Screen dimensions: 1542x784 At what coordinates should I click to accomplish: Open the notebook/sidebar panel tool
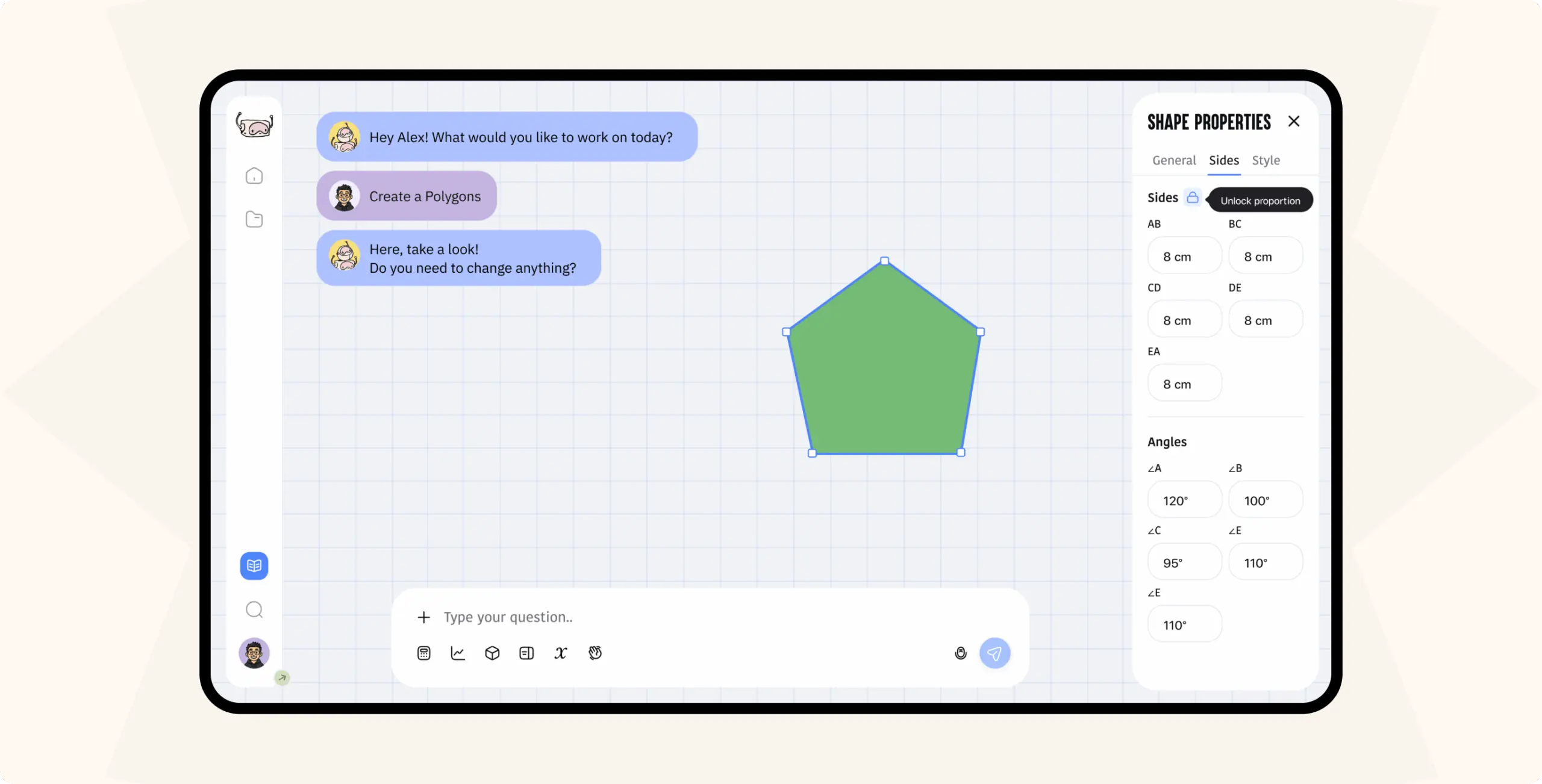(526, 653)
